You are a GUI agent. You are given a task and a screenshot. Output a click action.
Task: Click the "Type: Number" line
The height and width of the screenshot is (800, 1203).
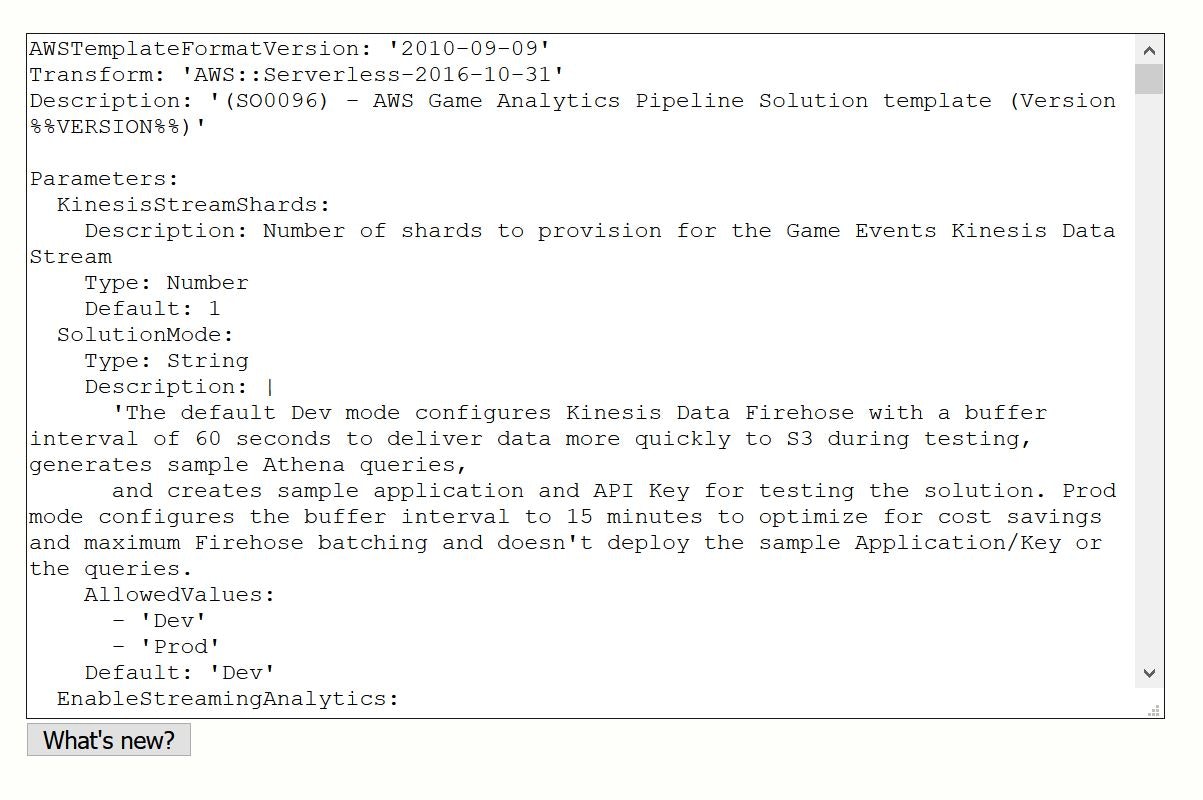tap(164, 282)
